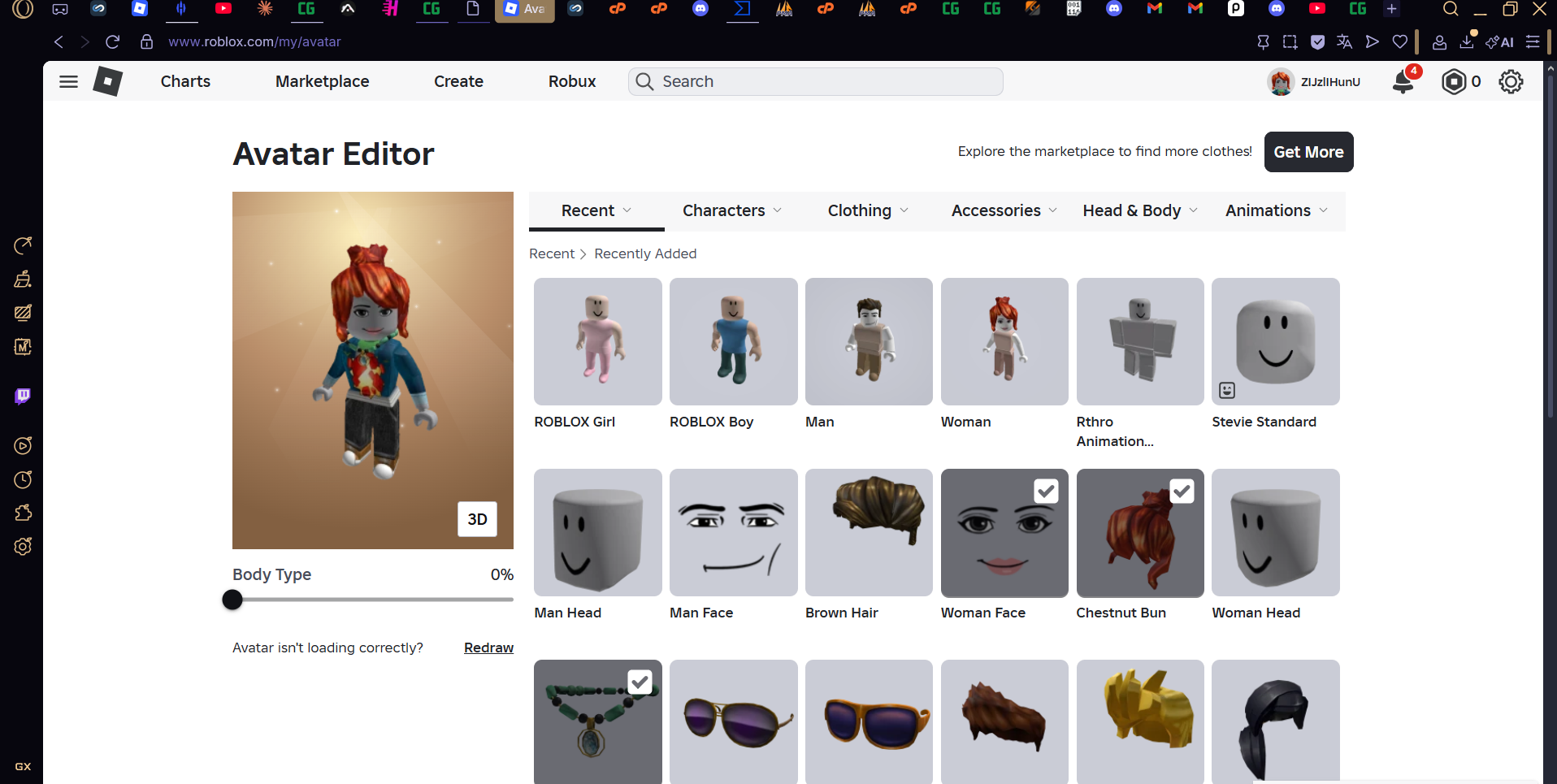Show site info via the padlock icon
1557x784 pixels.
click(146, 41)
